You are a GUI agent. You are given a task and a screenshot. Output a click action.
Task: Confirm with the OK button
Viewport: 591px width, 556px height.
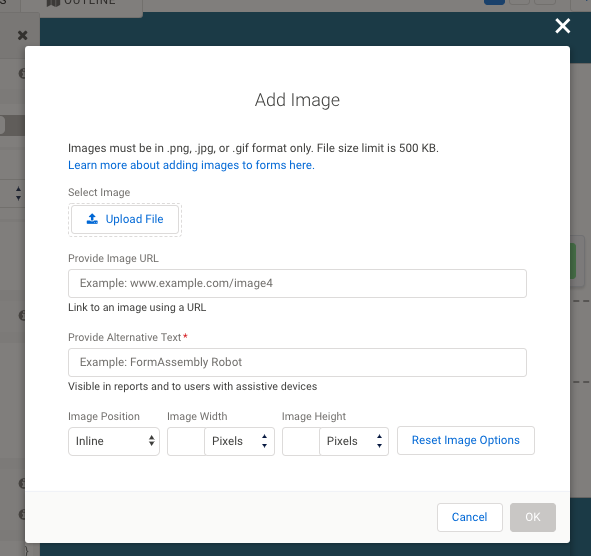(x=533, y=517)
